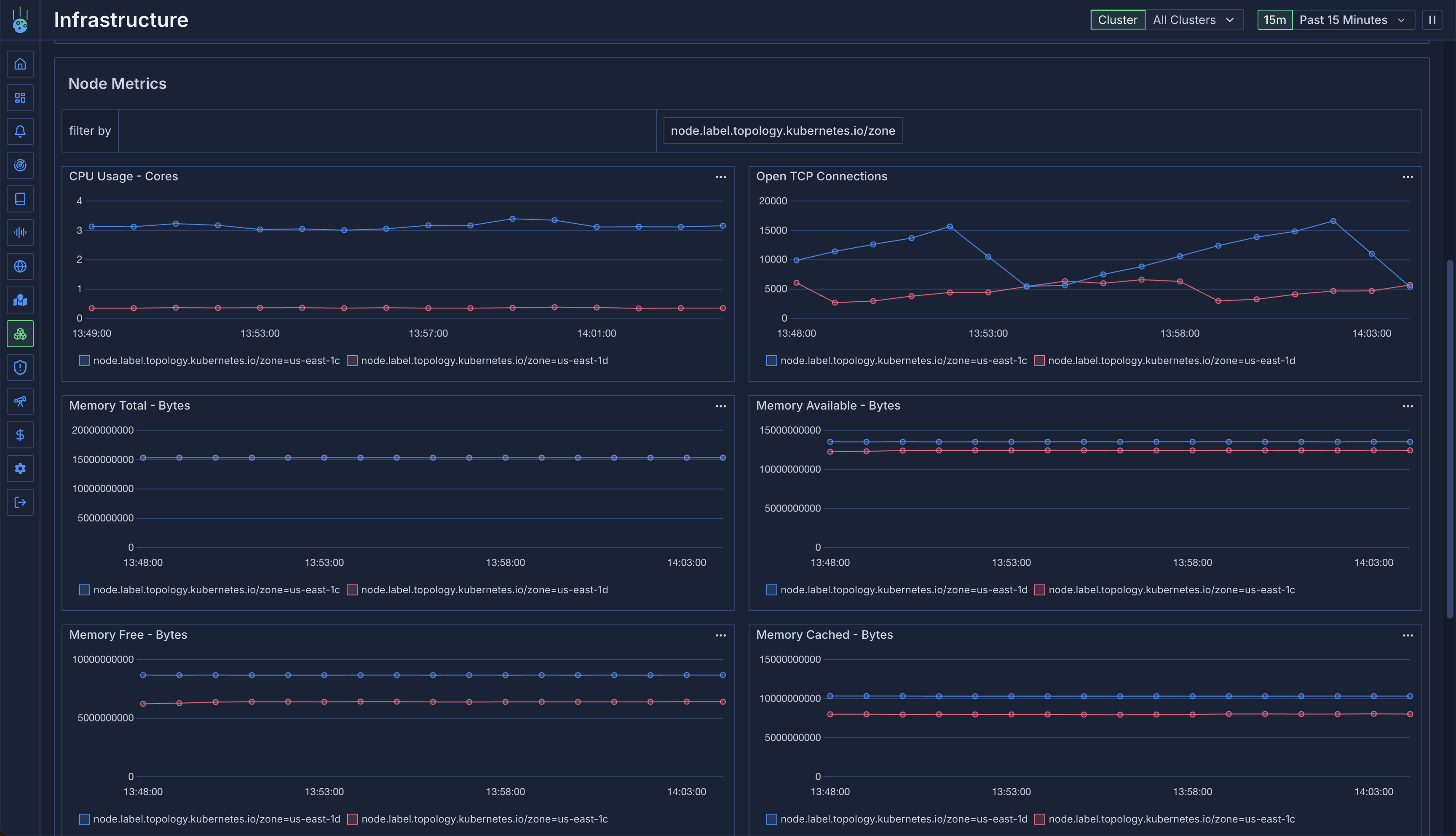Open the telescope icon in sidebar
The width and height of the screenshot is (1456, 836).
20,401
